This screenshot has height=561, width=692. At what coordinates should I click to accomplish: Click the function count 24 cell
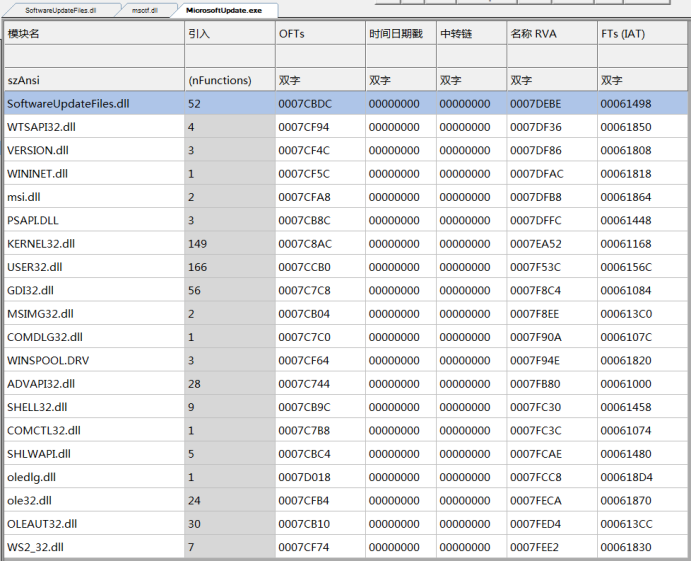230,501
